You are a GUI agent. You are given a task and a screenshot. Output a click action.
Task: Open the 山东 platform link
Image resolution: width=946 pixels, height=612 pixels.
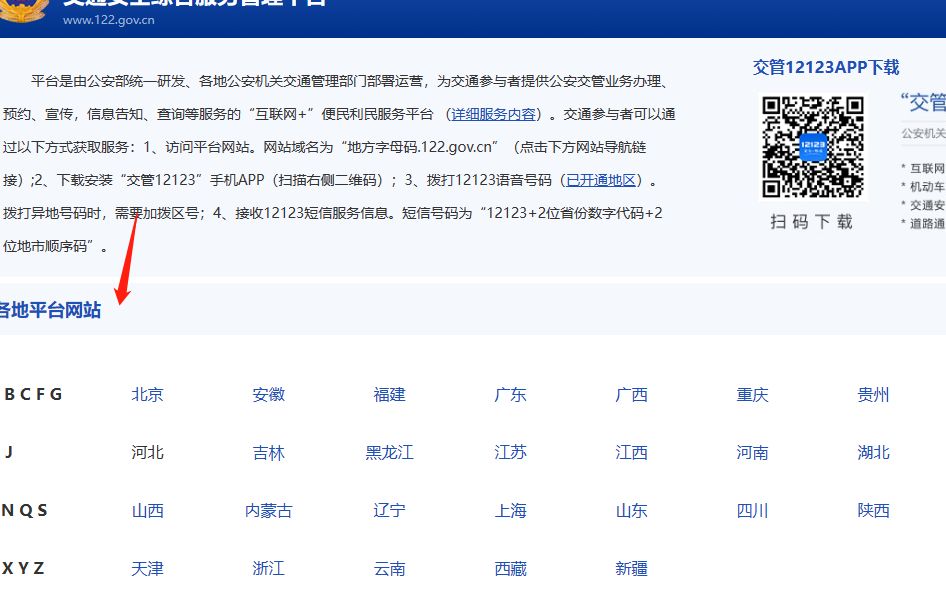(632, 511)
